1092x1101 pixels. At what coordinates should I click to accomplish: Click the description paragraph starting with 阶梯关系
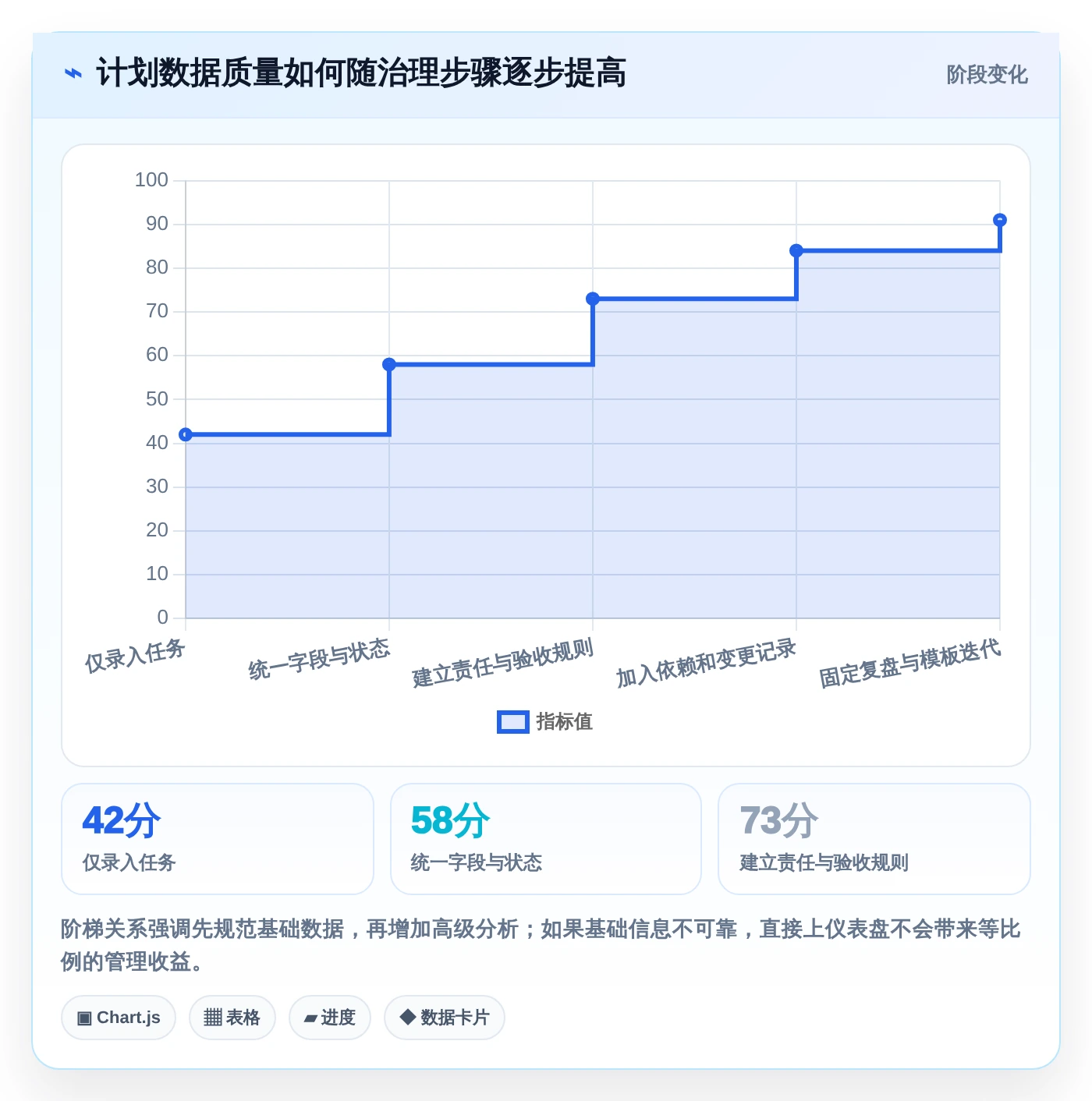pos(541,945)
